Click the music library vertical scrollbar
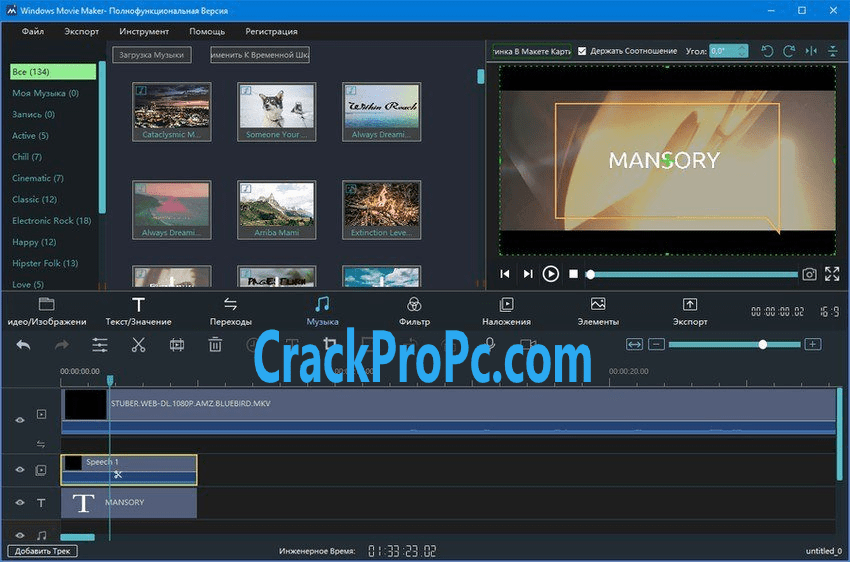This screenshot has height=562, width=850. 481,76
